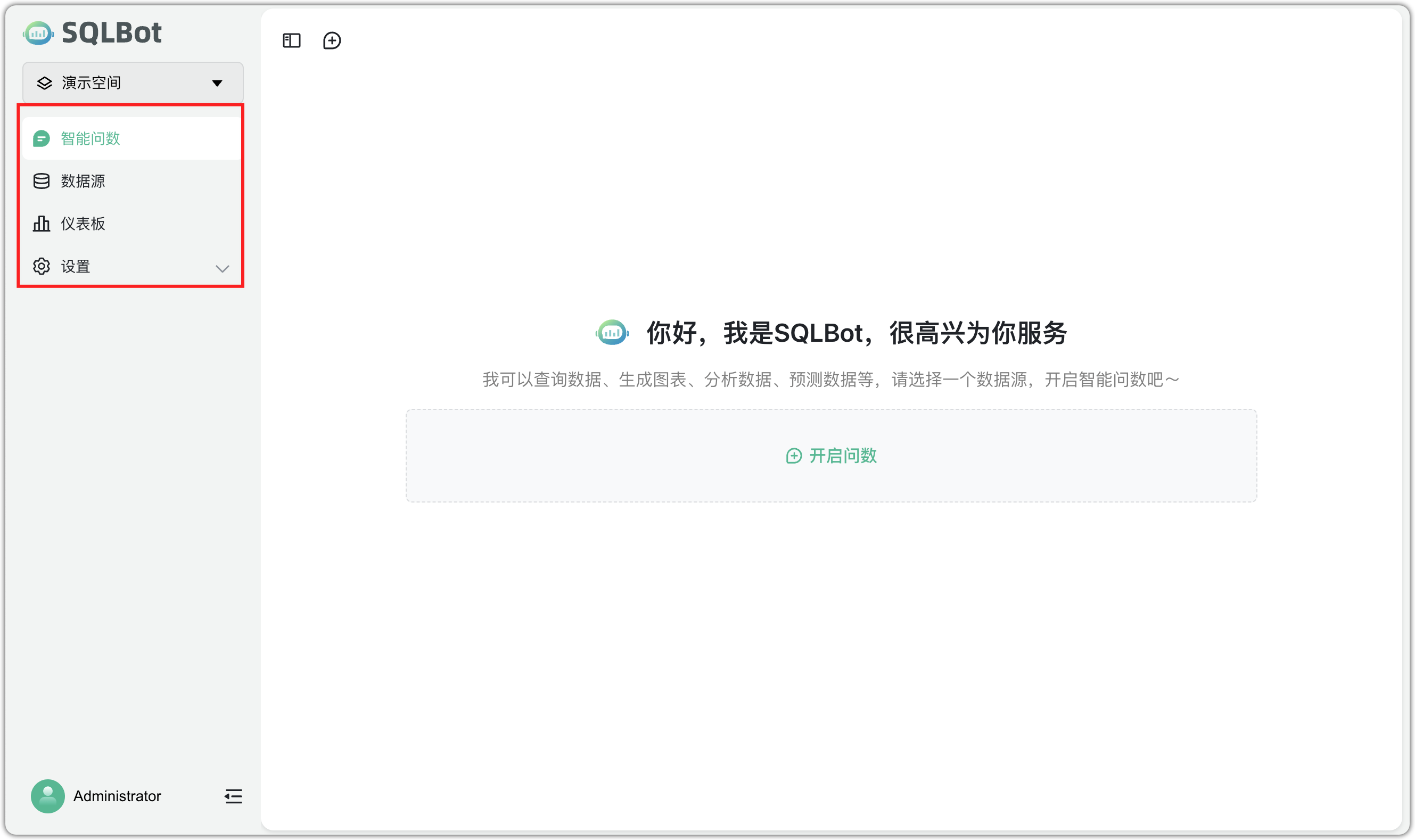The width and height of the screenshot is (1415, 840).
Task: Open the 演示空间 workspace dropdown
Action: click(131, 83)
